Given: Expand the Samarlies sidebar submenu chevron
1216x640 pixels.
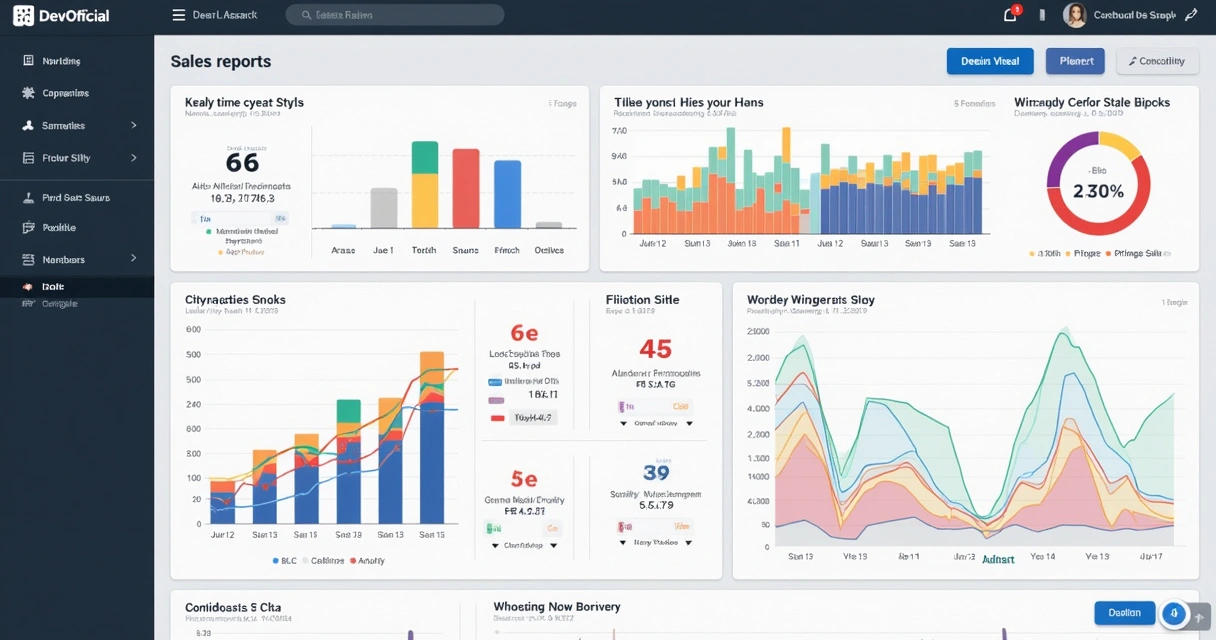Looking at the screenshot, I should point(134,126).
